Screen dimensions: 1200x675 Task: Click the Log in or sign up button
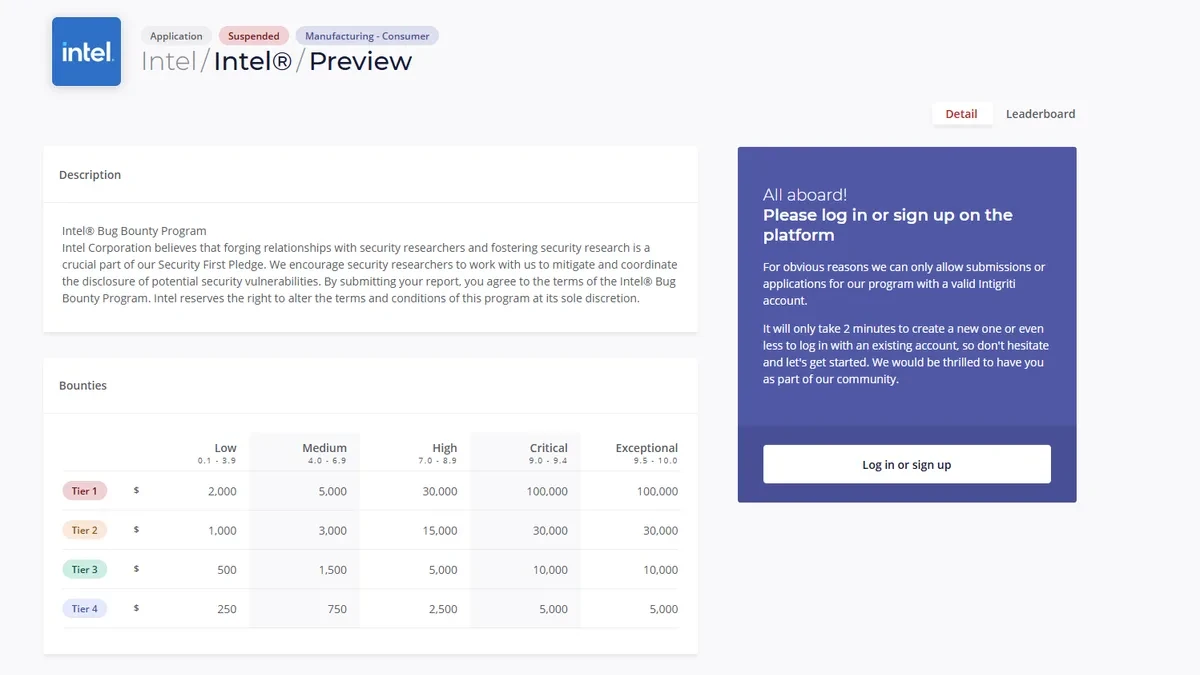pyautogui.click(x=907, y=464)
